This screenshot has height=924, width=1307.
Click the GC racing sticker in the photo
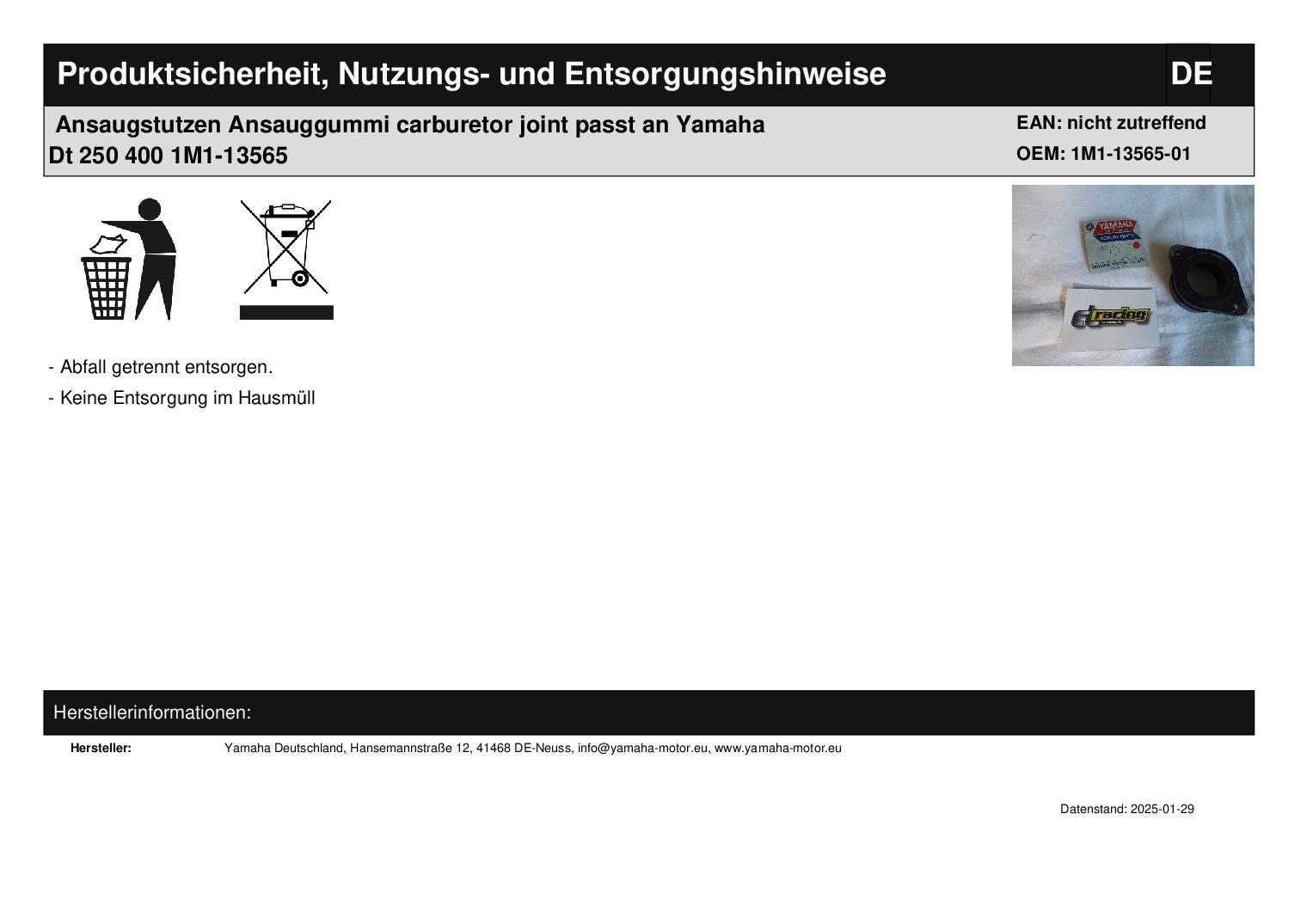pos(1110,317)
